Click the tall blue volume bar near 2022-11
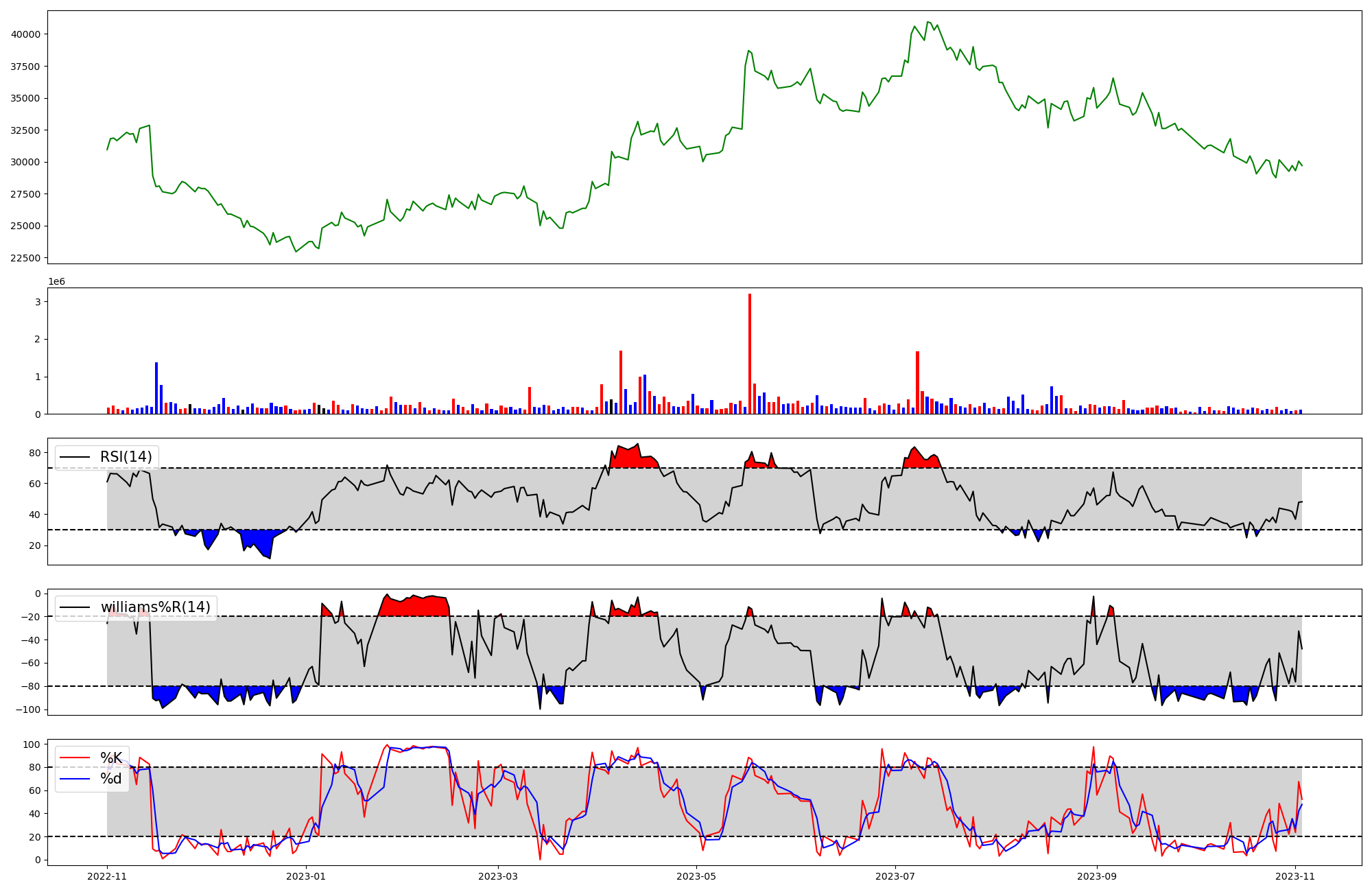This screenshot has width=1372, height=892. [x=156, y=388]
